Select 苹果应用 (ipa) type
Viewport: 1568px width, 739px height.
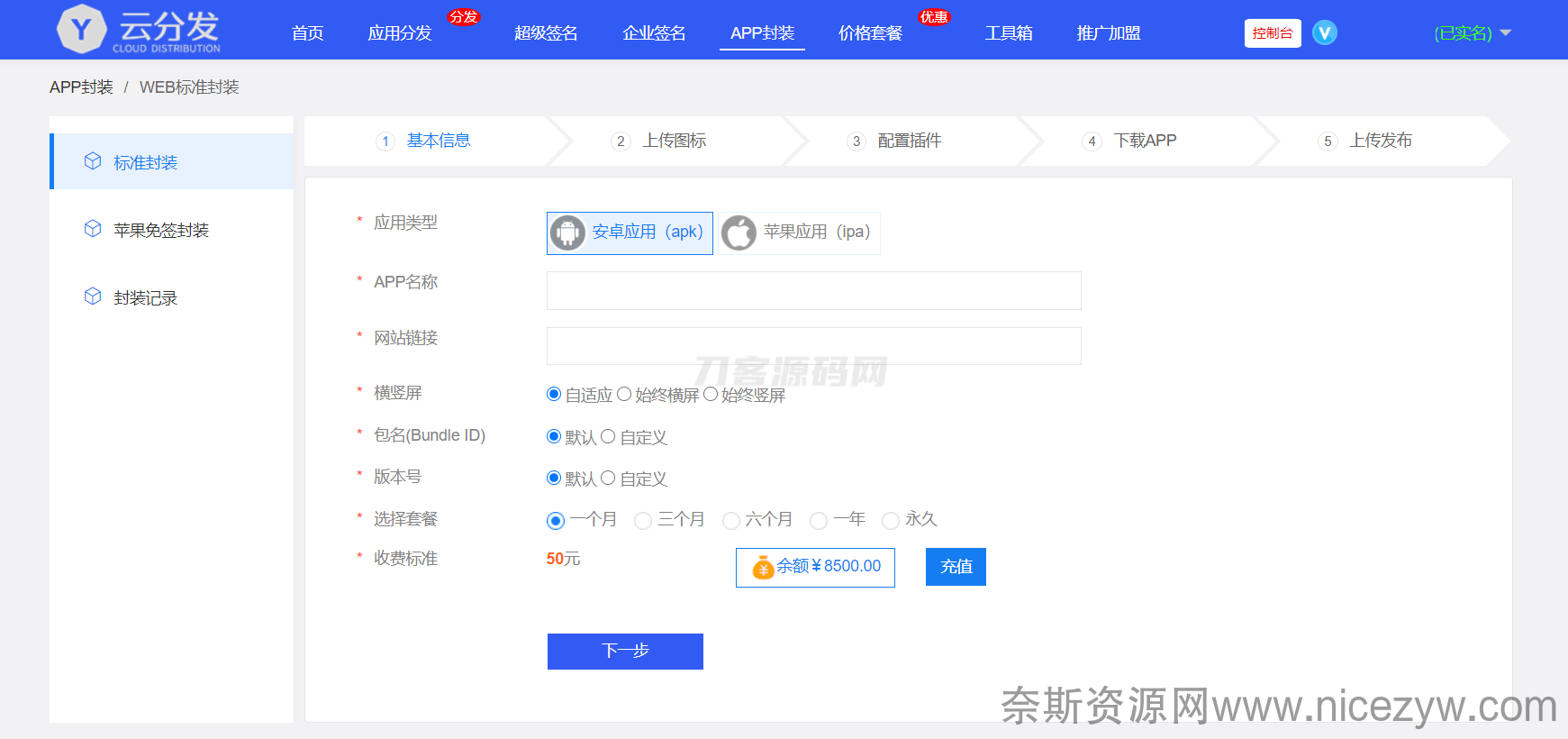tap(799, 233)
